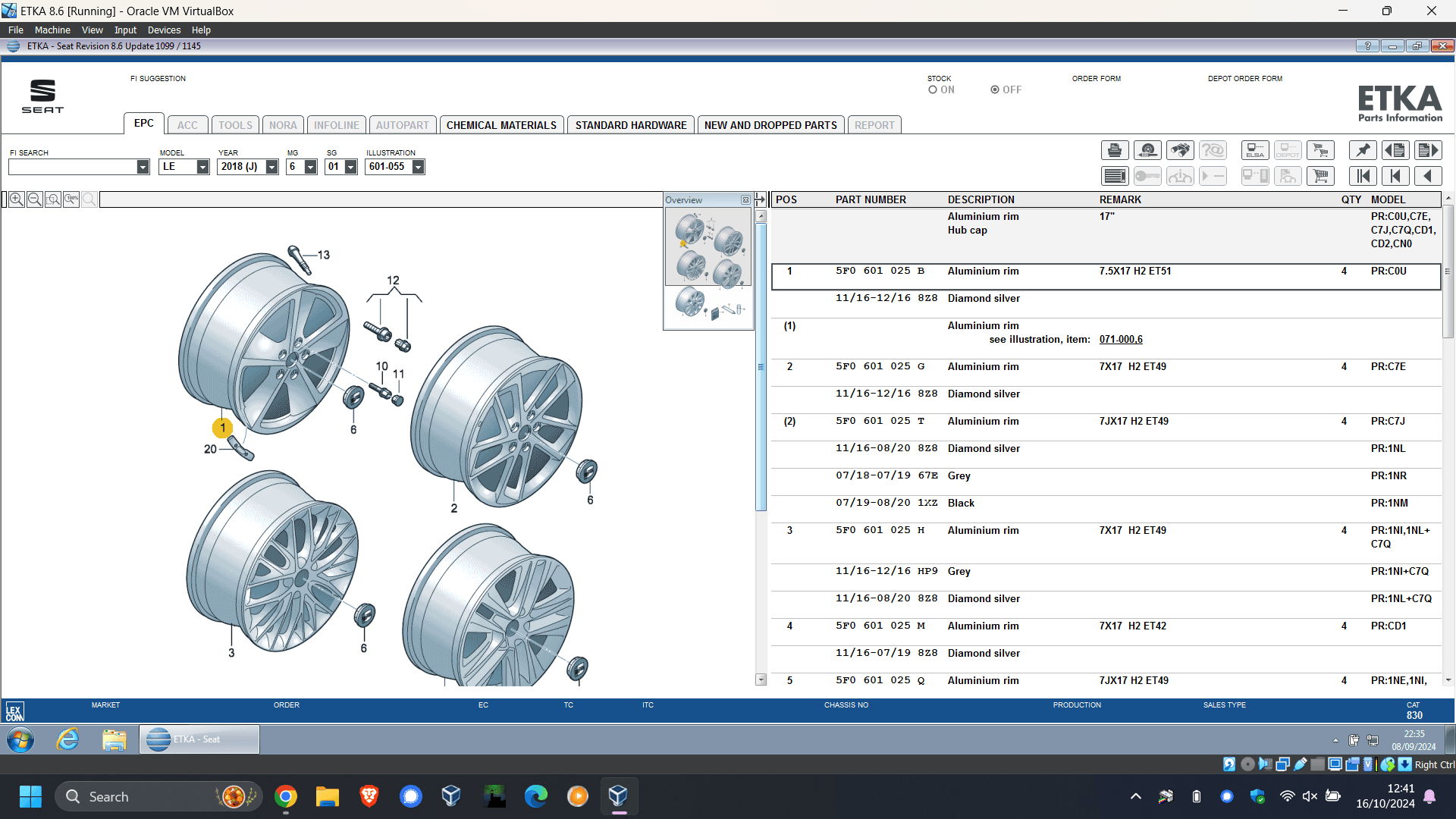The image size is (1456, 819).
Task: Open the VirtualBox View menu
Action: coord(93,30)
